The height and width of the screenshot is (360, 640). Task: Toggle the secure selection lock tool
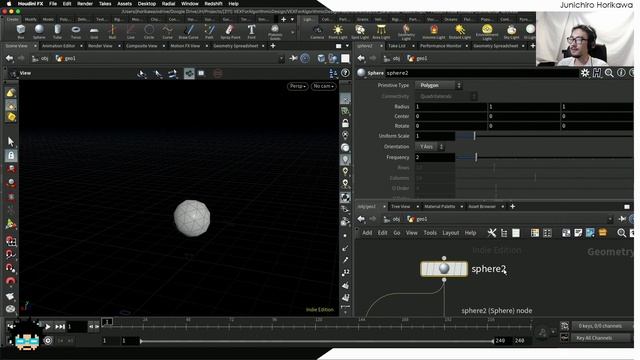[11, 155]
